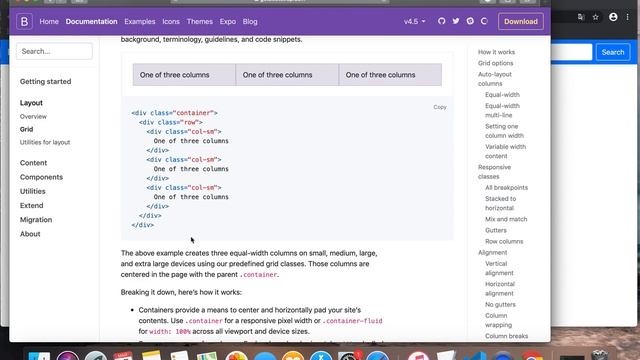Click the first 'One of three columns' cell
The height and width of the screenshot is (360, 640).
click(184, 75)
